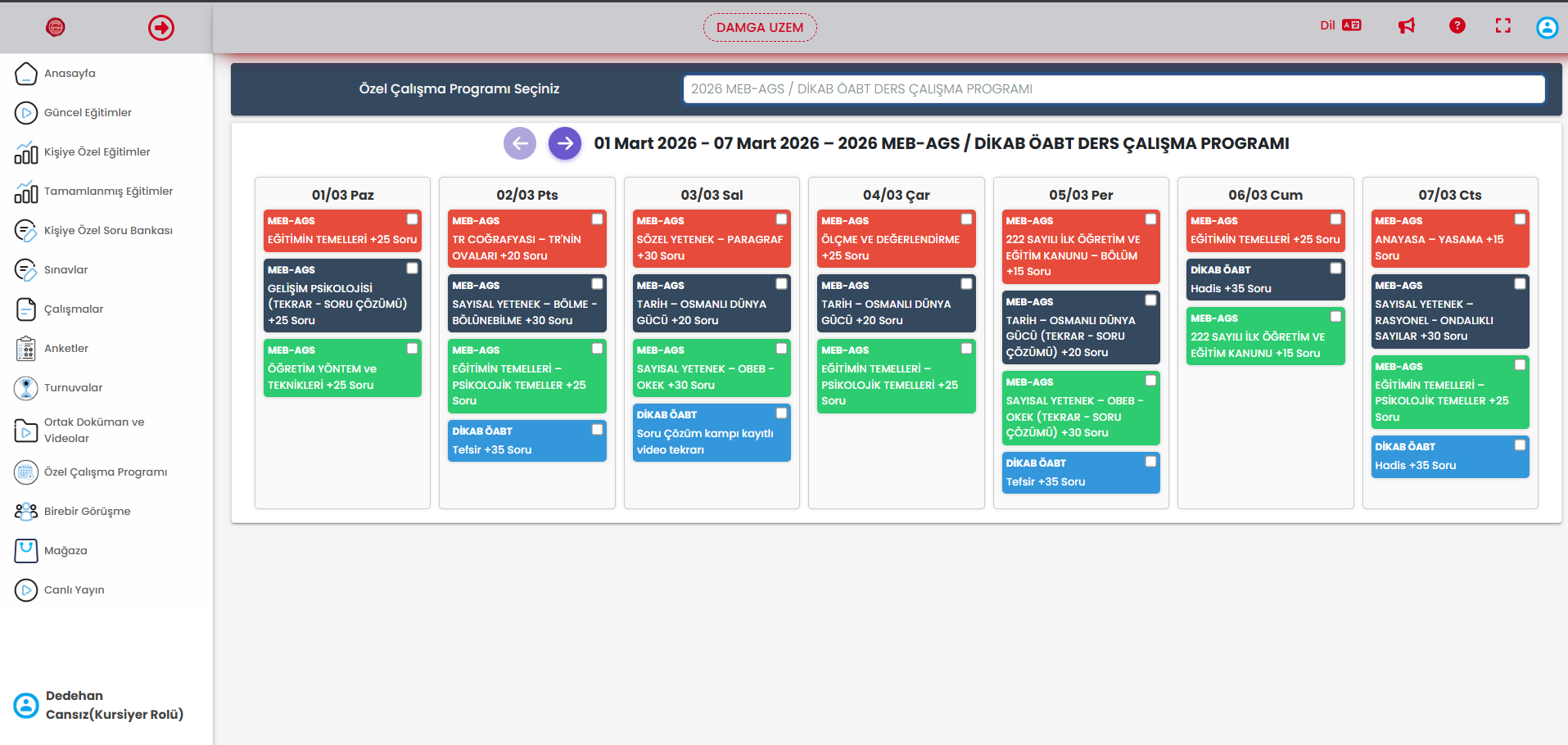Collapse sidebar with red arrow icon
Screen dimensions: 1568x745
click(161, 28)
